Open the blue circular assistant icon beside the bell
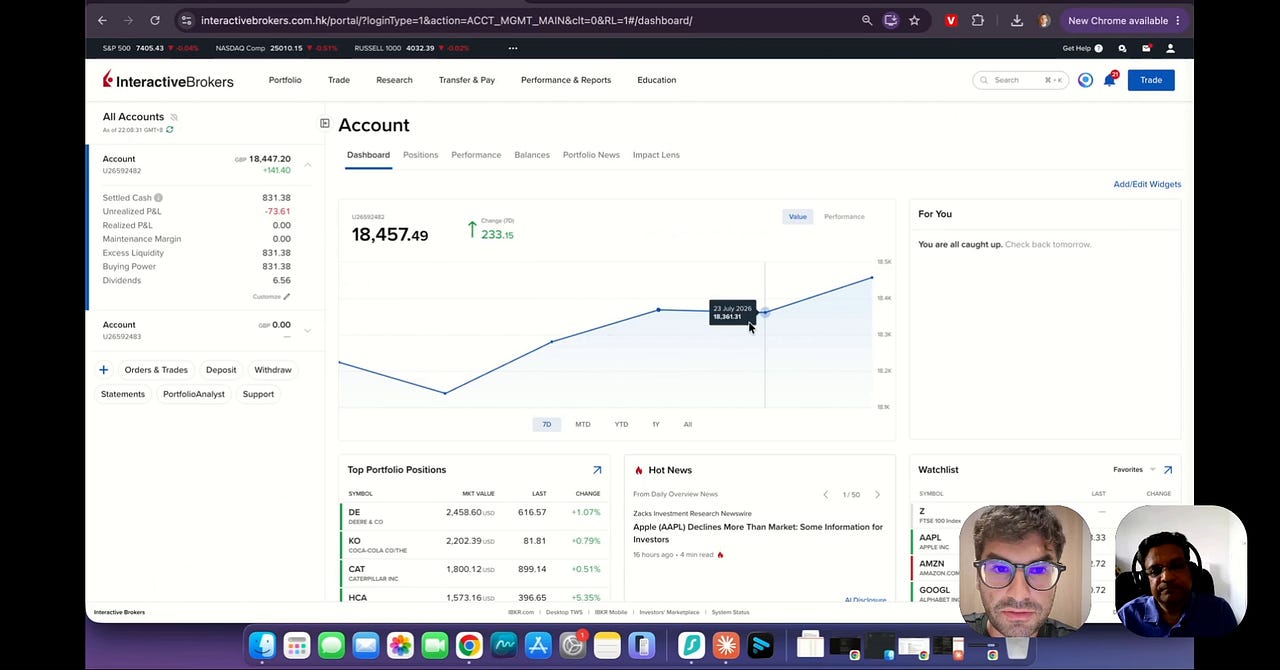The image size is (1280, 670). [x=1085, y=80]
